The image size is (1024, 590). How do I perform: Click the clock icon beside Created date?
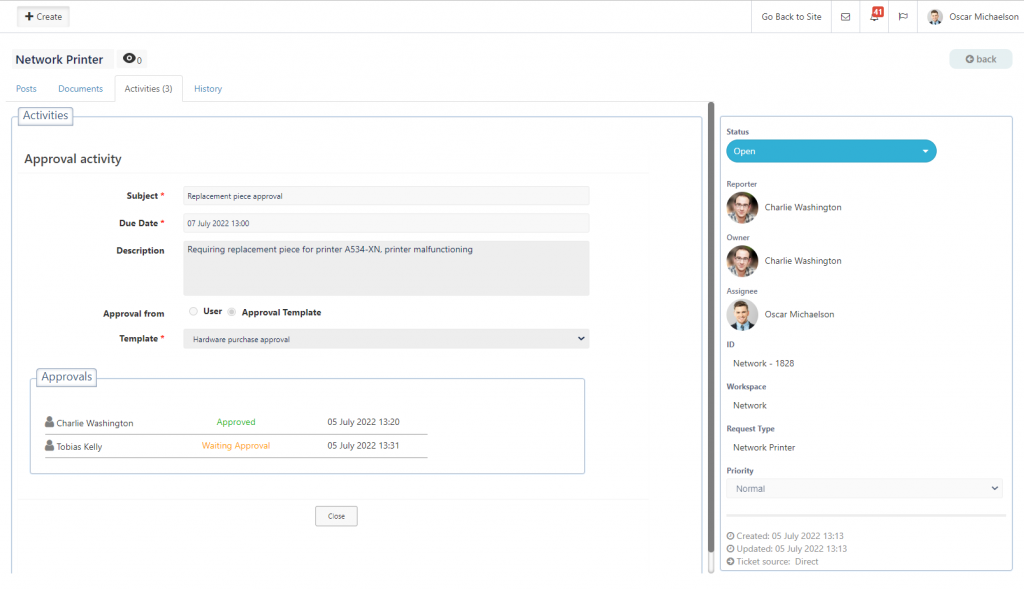tap(731, 536)
